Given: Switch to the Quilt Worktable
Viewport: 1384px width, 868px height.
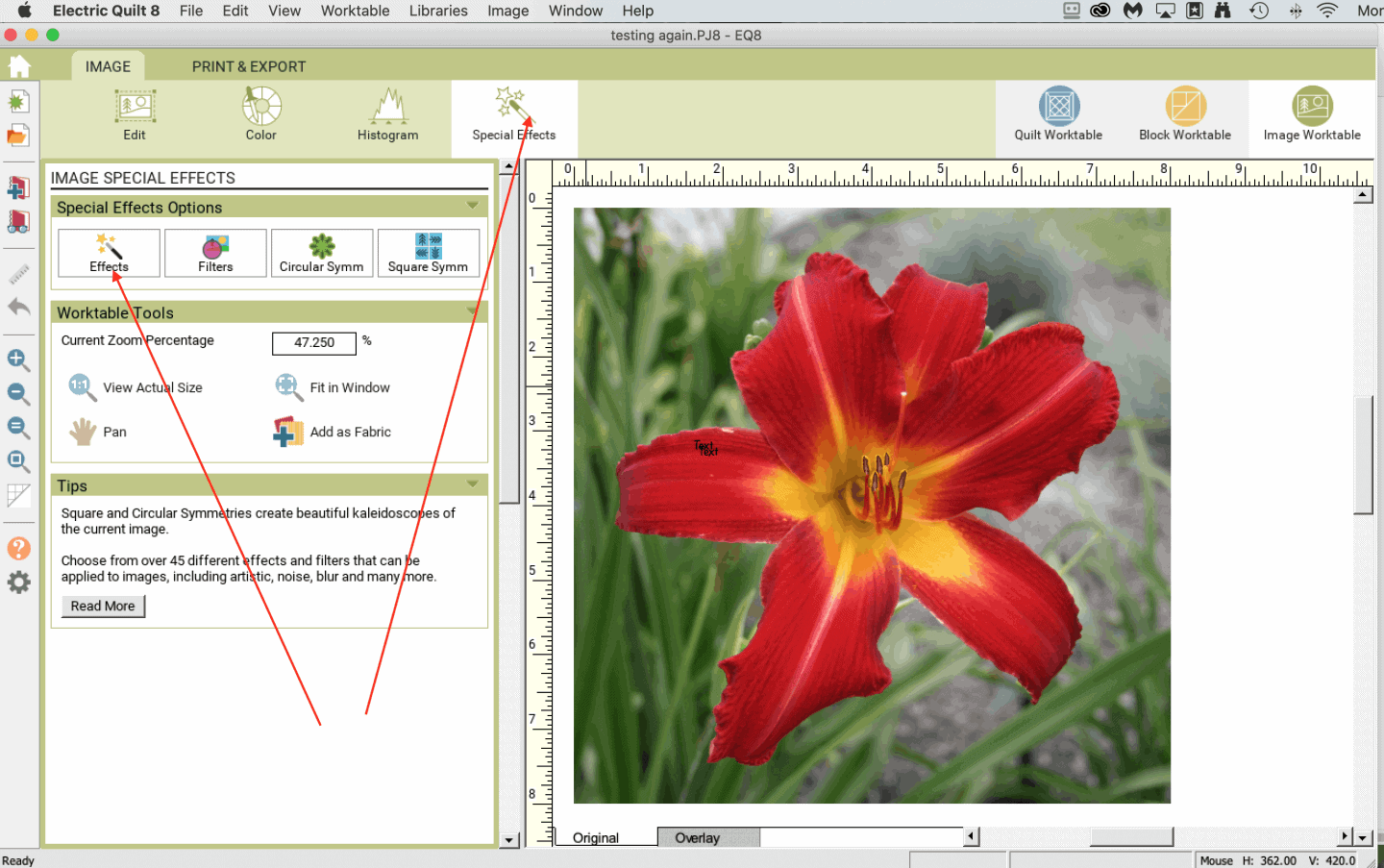Looking at the screenshot, I should click(1058, 115).
